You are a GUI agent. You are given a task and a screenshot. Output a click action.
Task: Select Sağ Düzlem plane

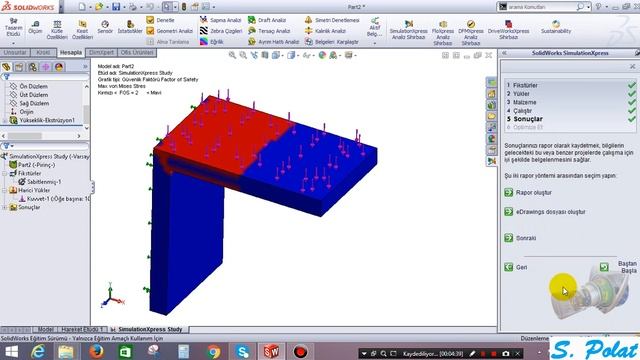(34, 103)
